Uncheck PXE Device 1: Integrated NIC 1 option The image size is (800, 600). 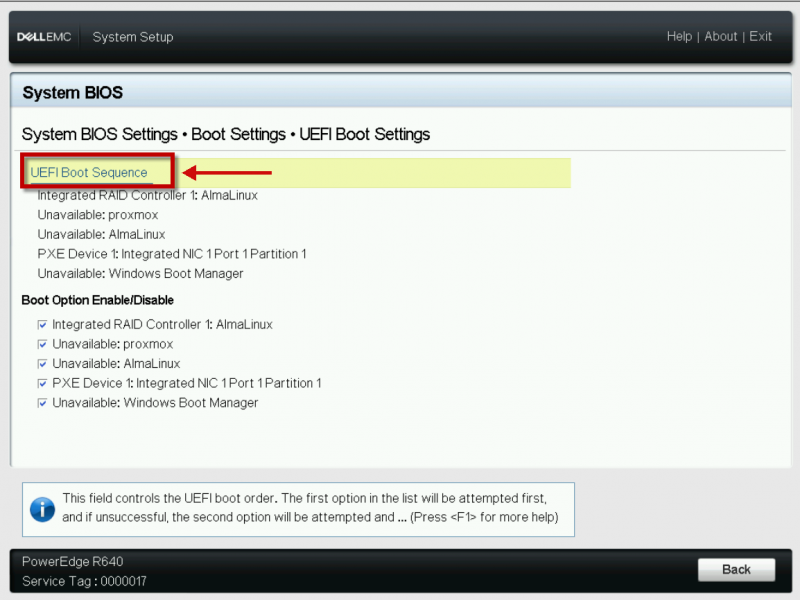[x=42, y=383]
